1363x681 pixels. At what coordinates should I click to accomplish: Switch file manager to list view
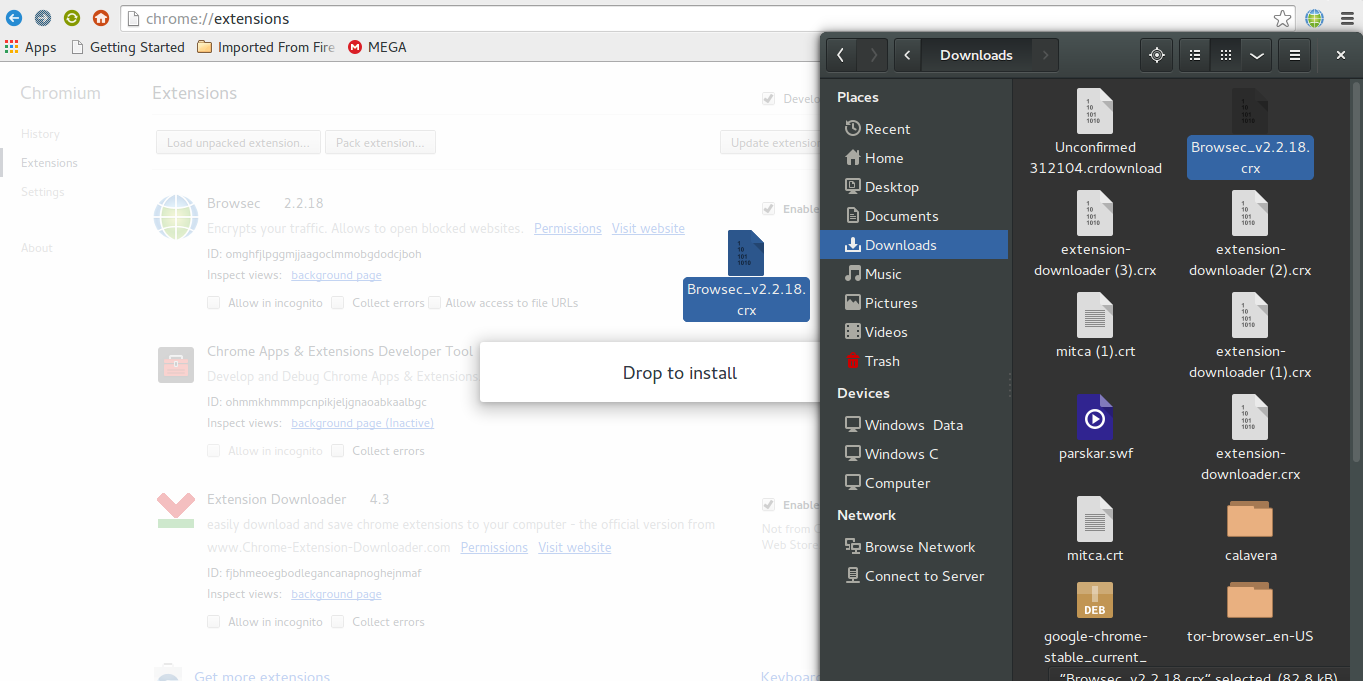point(1195,55)
